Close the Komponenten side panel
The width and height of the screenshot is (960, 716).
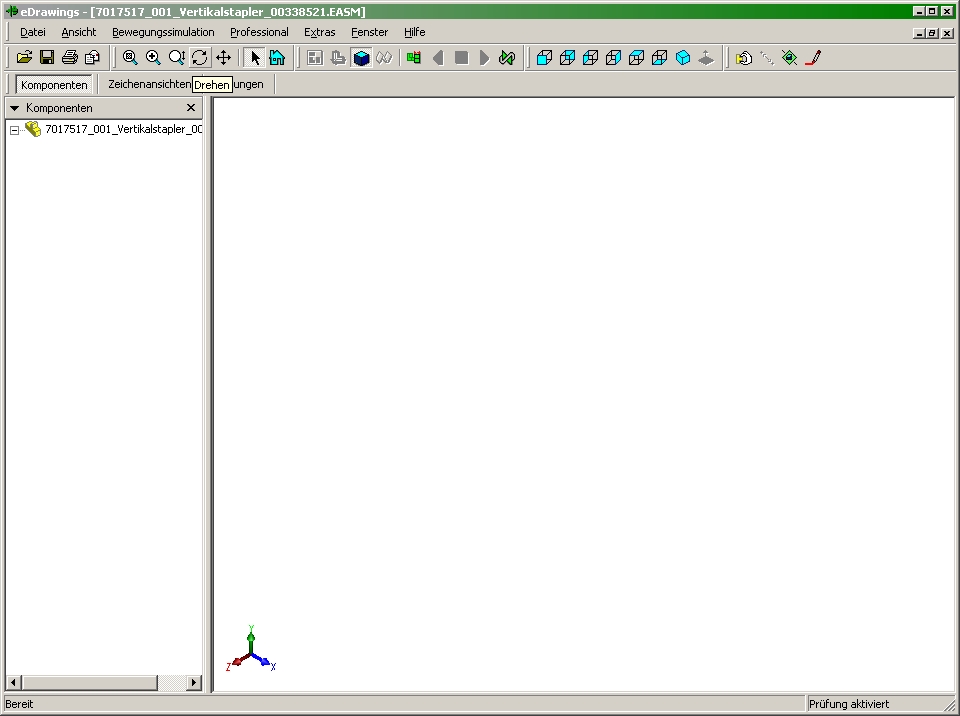pos(191,108)
